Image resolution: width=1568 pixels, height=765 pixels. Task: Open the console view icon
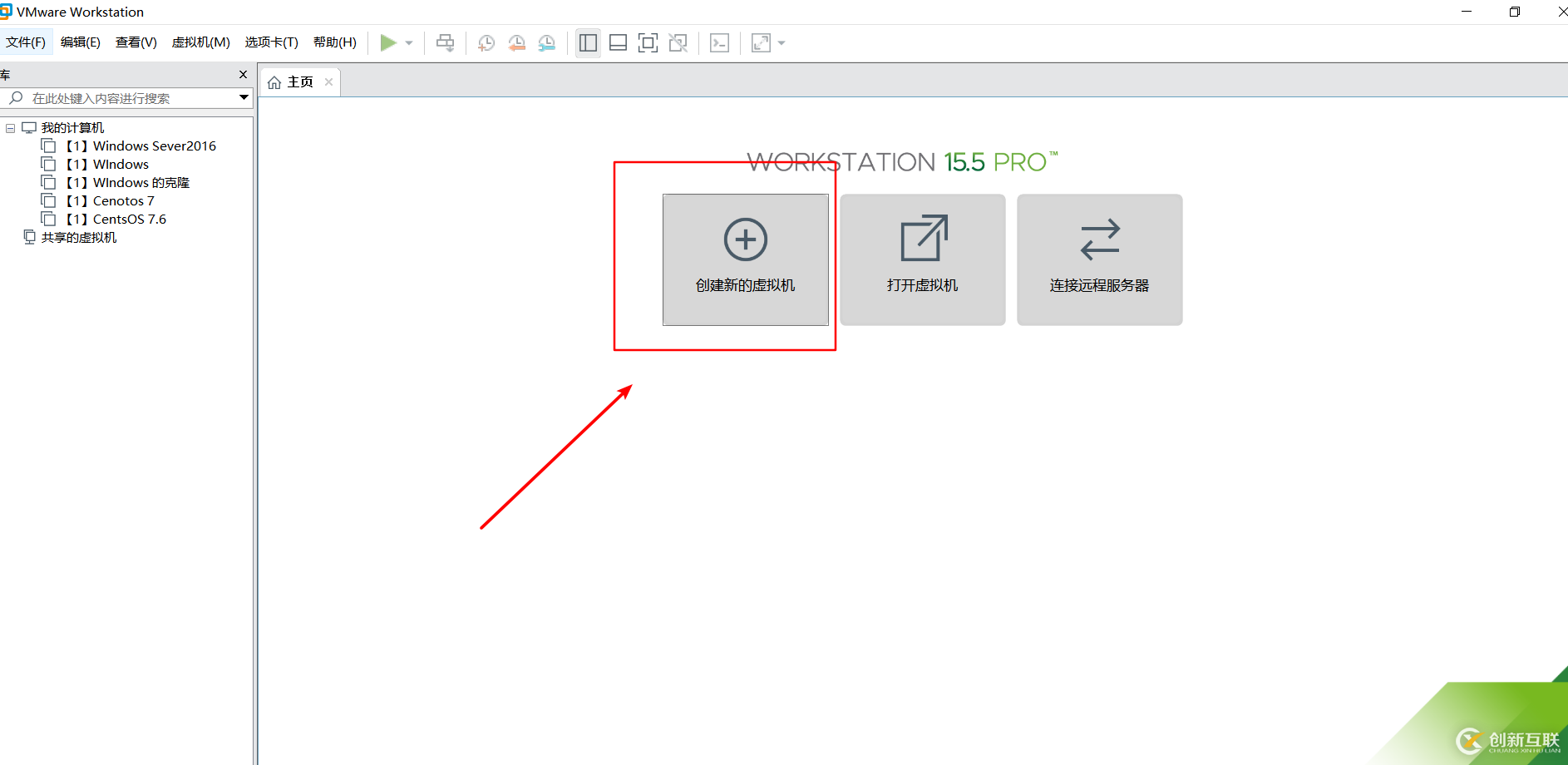coord(719,42)
